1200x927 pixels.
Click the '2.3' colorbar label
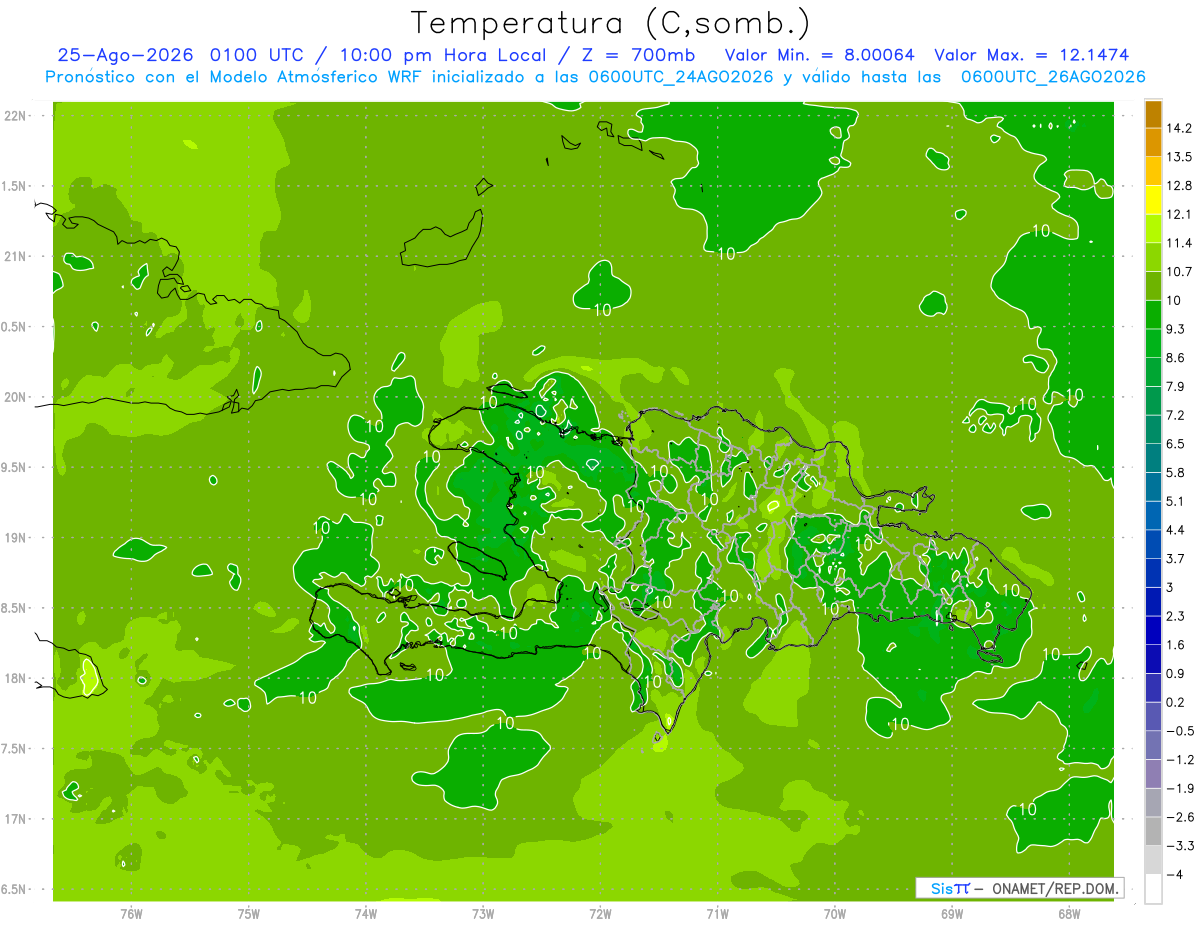click(1176, 616)
